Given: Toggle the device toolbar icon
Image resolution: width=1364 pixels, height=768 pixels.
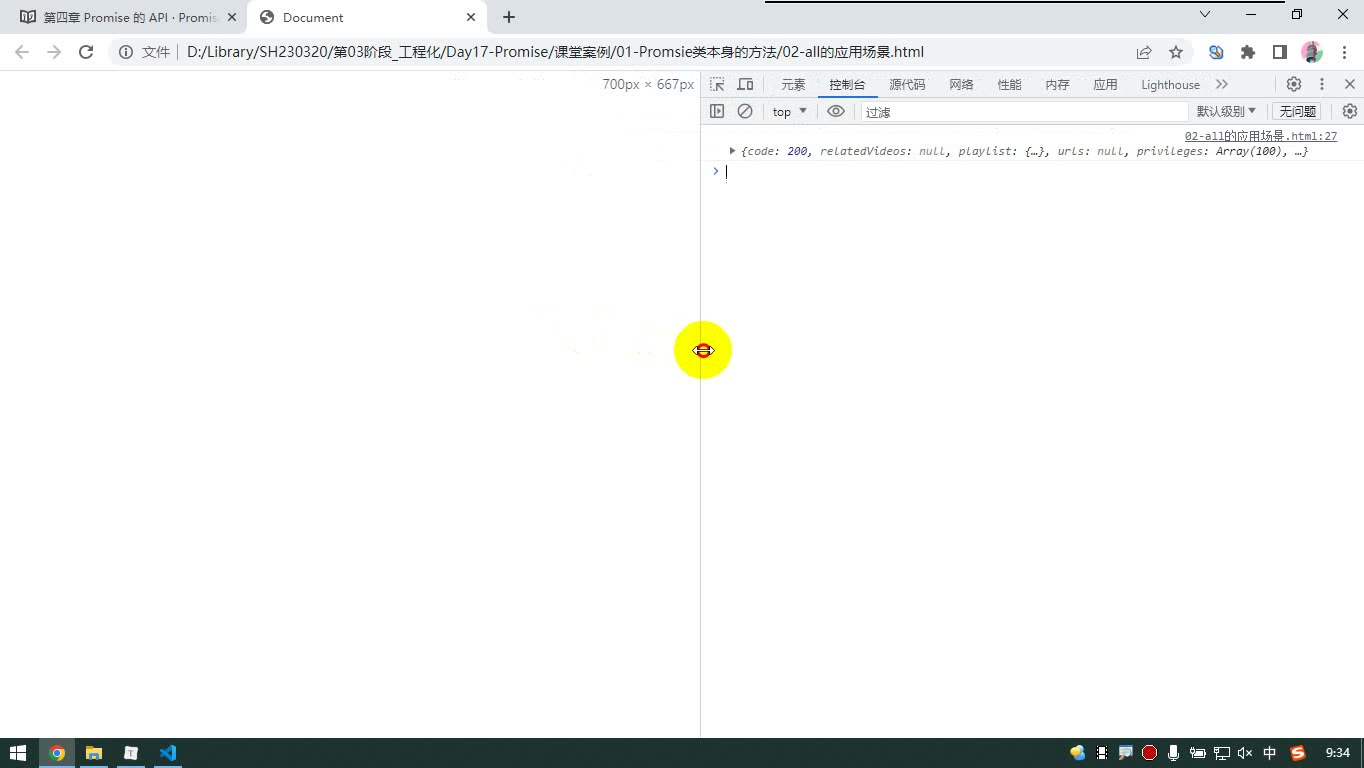Looking at the screenshot, I should 745,85.
